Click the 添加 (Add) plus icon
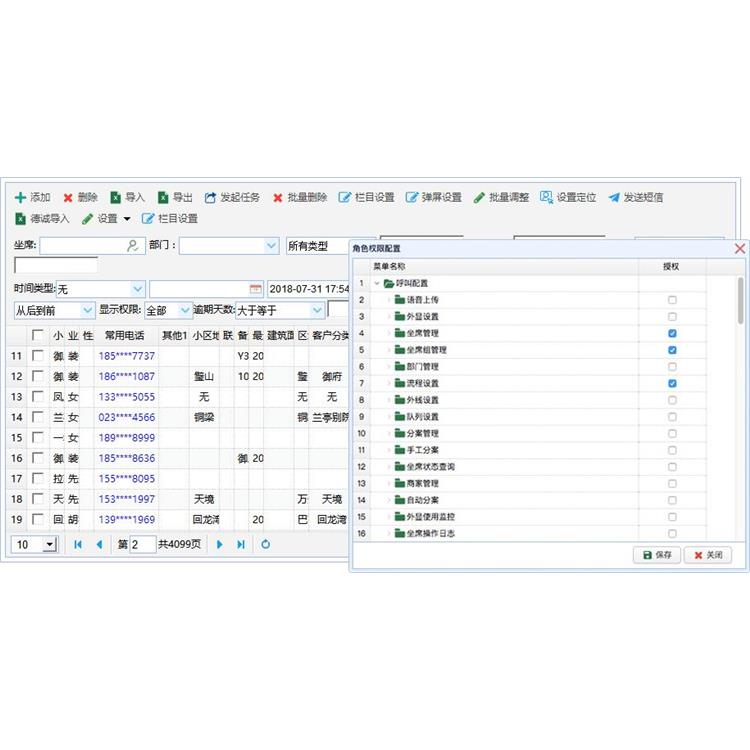Screen dimensions: 750x750 (20, 198)
